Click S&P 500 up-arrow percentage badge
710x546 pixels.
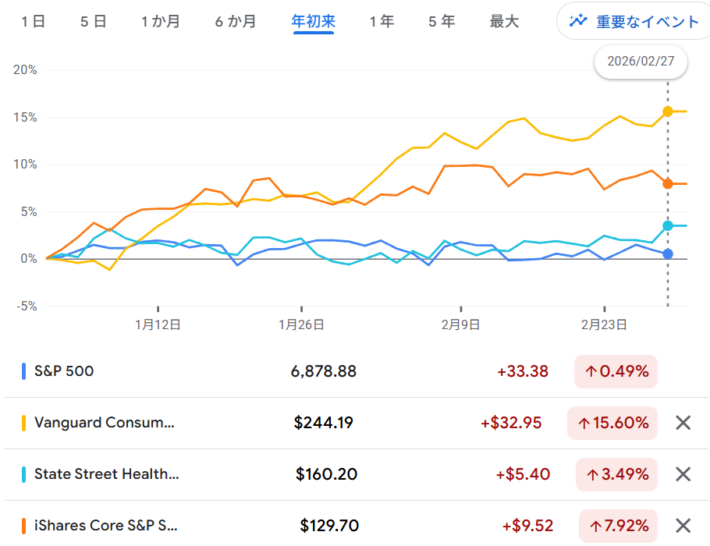[616, 371]
